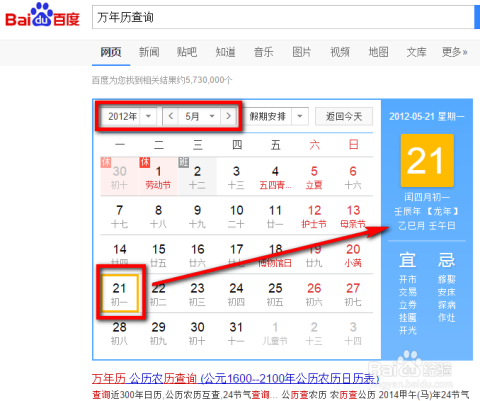Click the Baidu paw logo
480x401 pixels.
[x=42, y=15]
